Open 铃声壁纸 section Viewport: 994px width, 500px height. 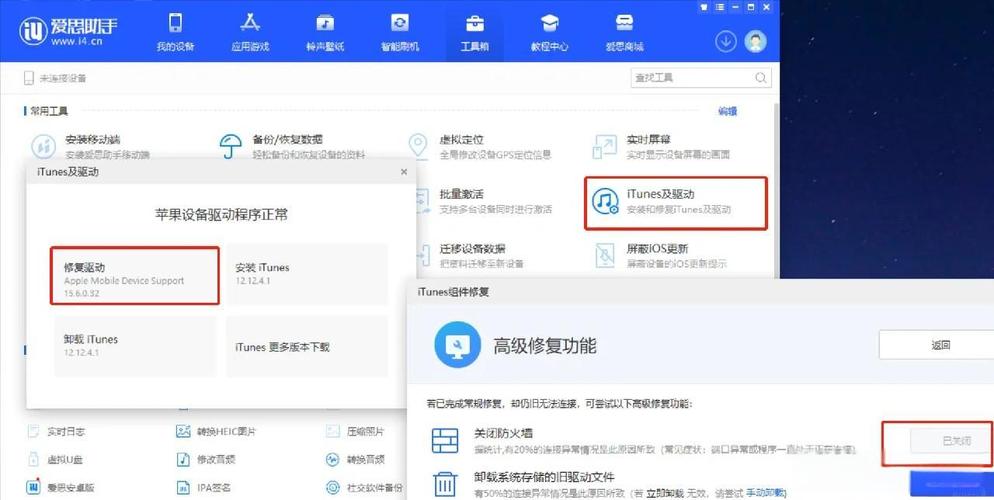[325, 32]
